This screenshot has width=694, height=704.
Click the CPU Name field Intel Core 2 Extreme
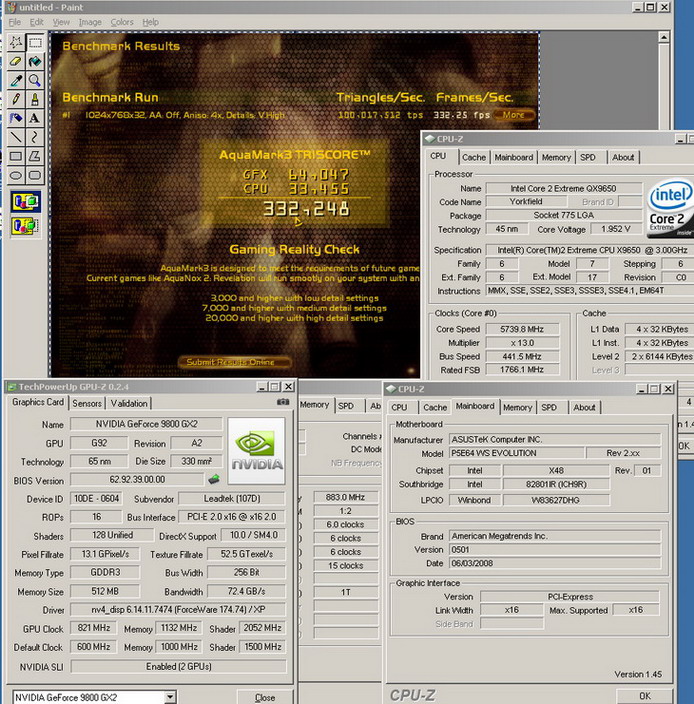click(x=563, y=189)
